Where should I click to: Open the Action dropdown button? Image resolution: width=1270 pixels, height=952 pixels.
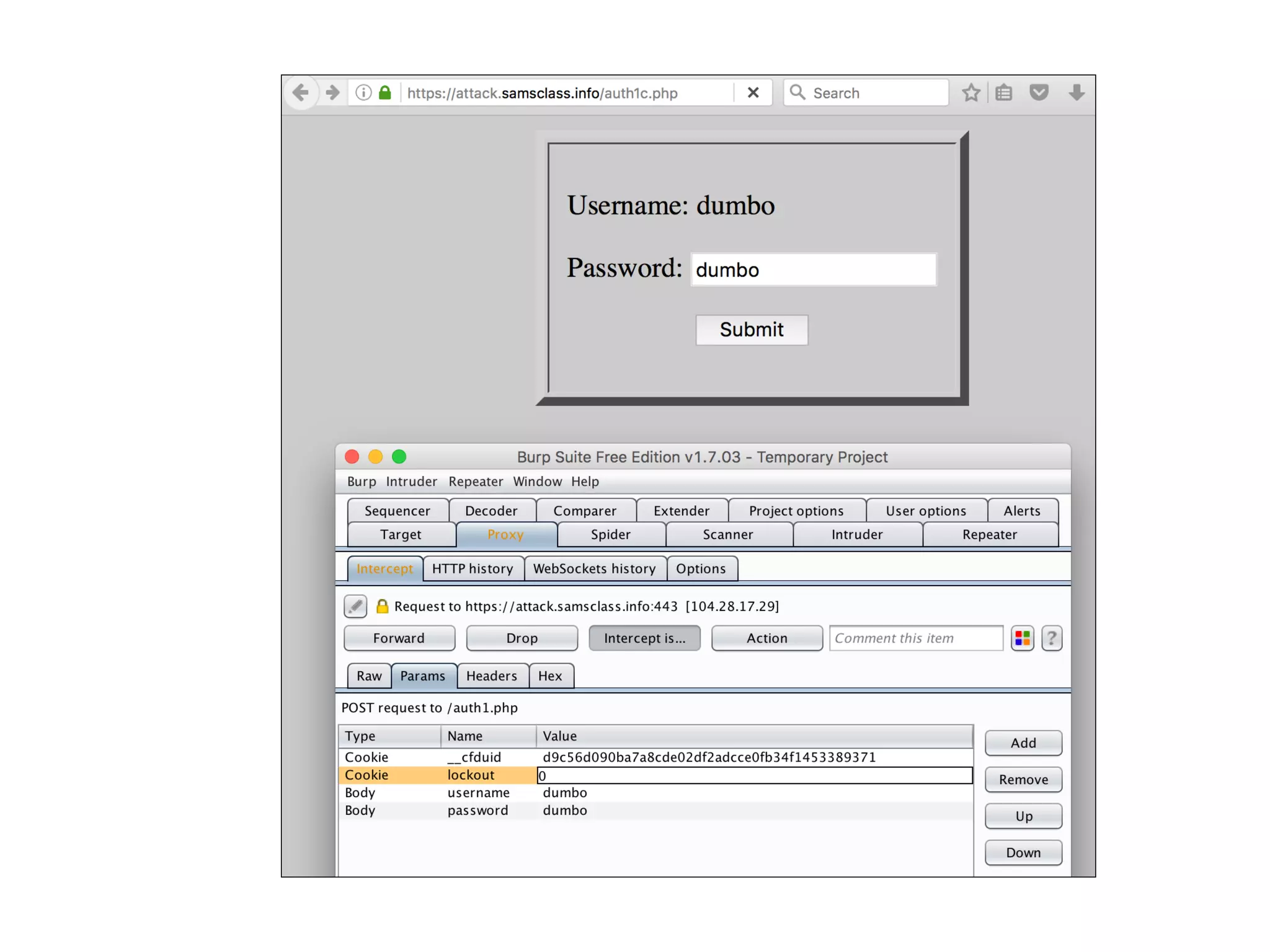(766, 638)
